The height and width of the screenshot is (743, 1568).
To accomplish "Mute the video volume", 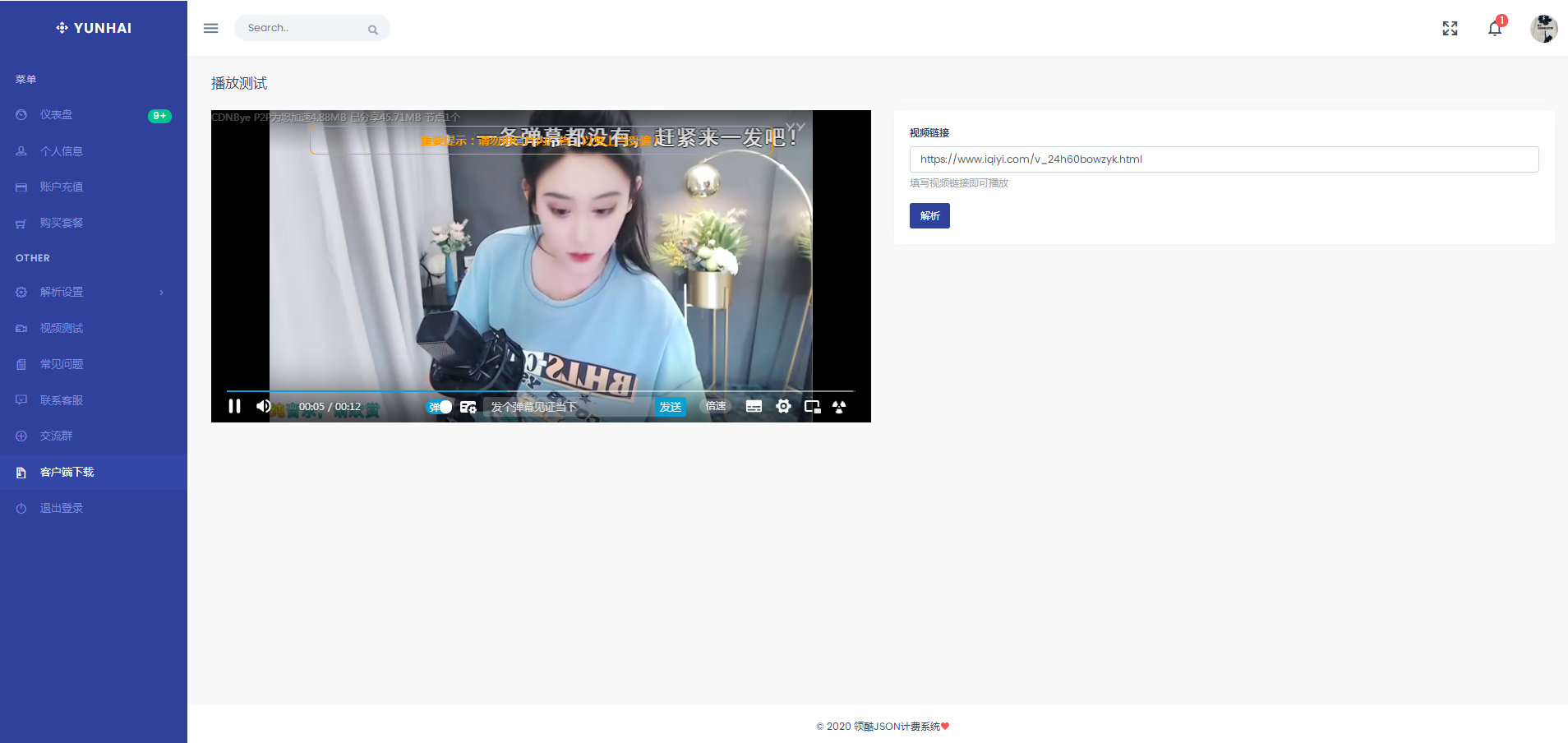I will point(263,406).
